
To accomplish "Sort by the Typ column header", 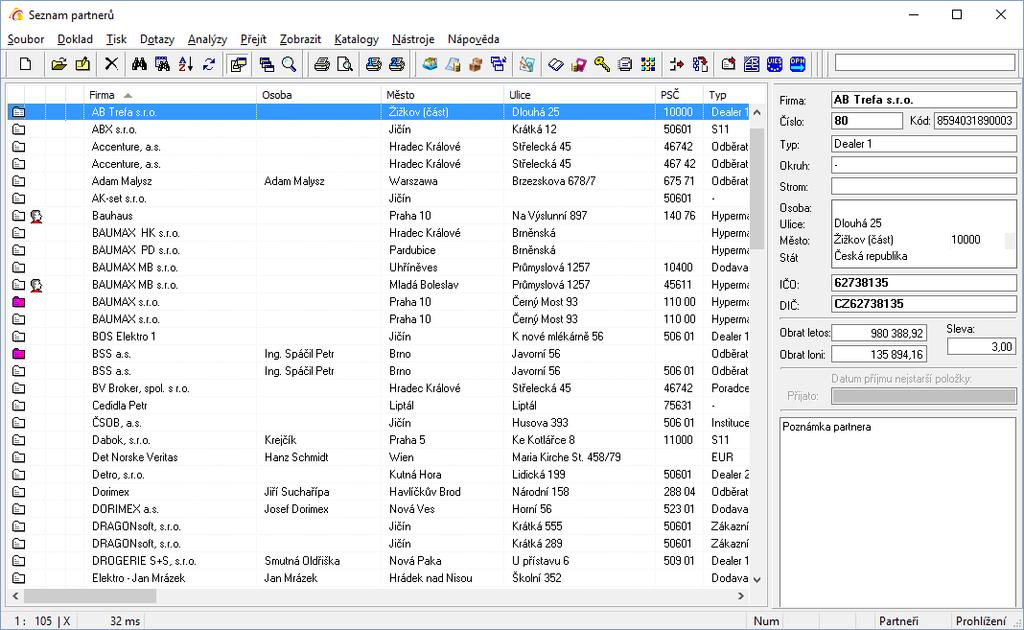I will (x=726, y=95).
